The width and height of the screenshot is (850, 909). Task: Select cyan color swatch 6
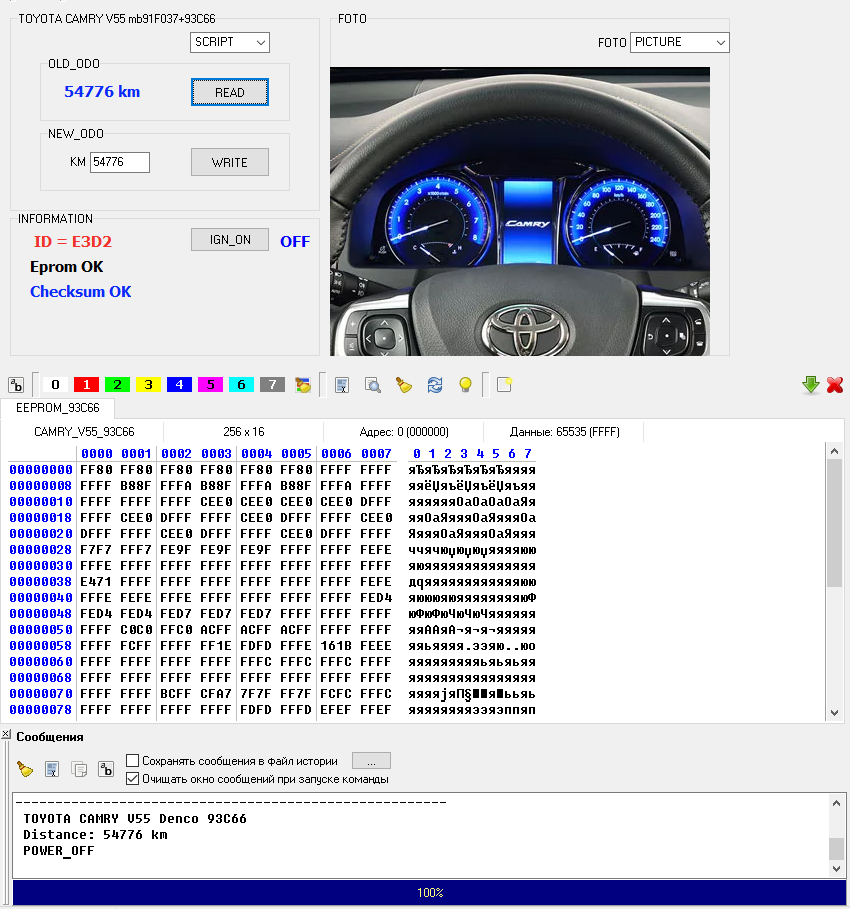point(241,384)
